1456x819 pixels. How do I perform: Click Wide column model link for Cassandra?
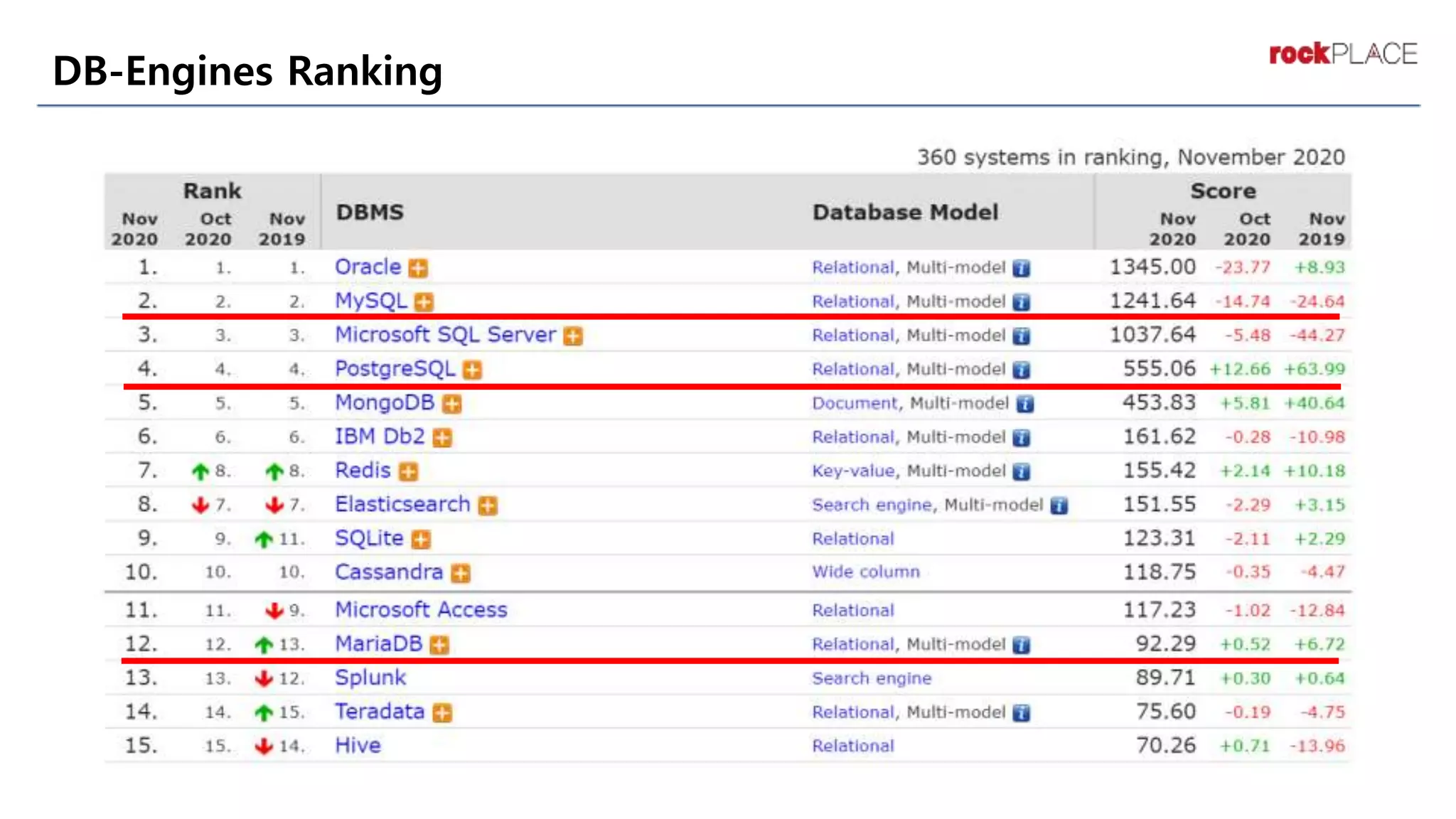tap(866, 572)
